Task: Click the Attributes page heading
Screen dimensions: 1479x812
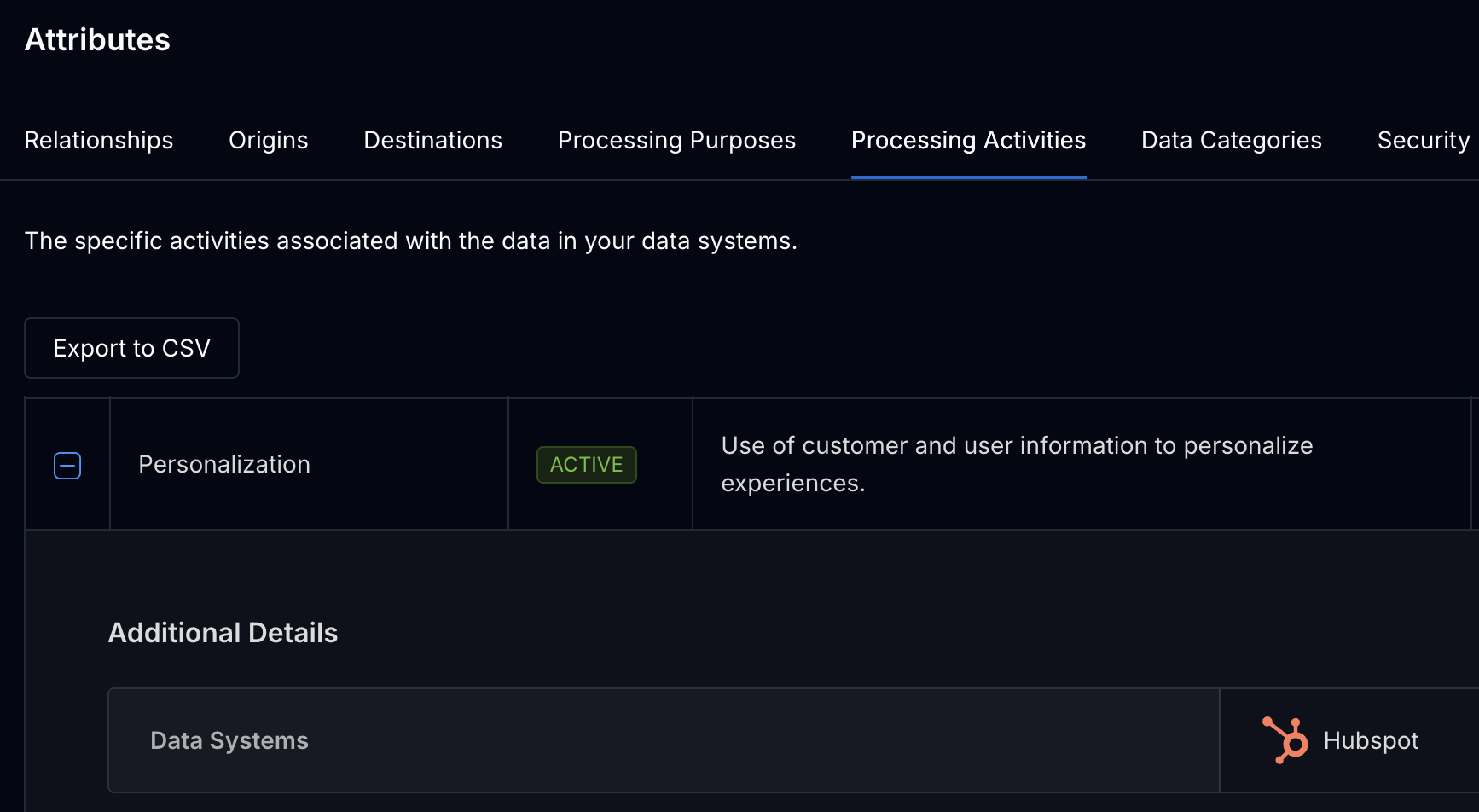Action: coord(96,39)
